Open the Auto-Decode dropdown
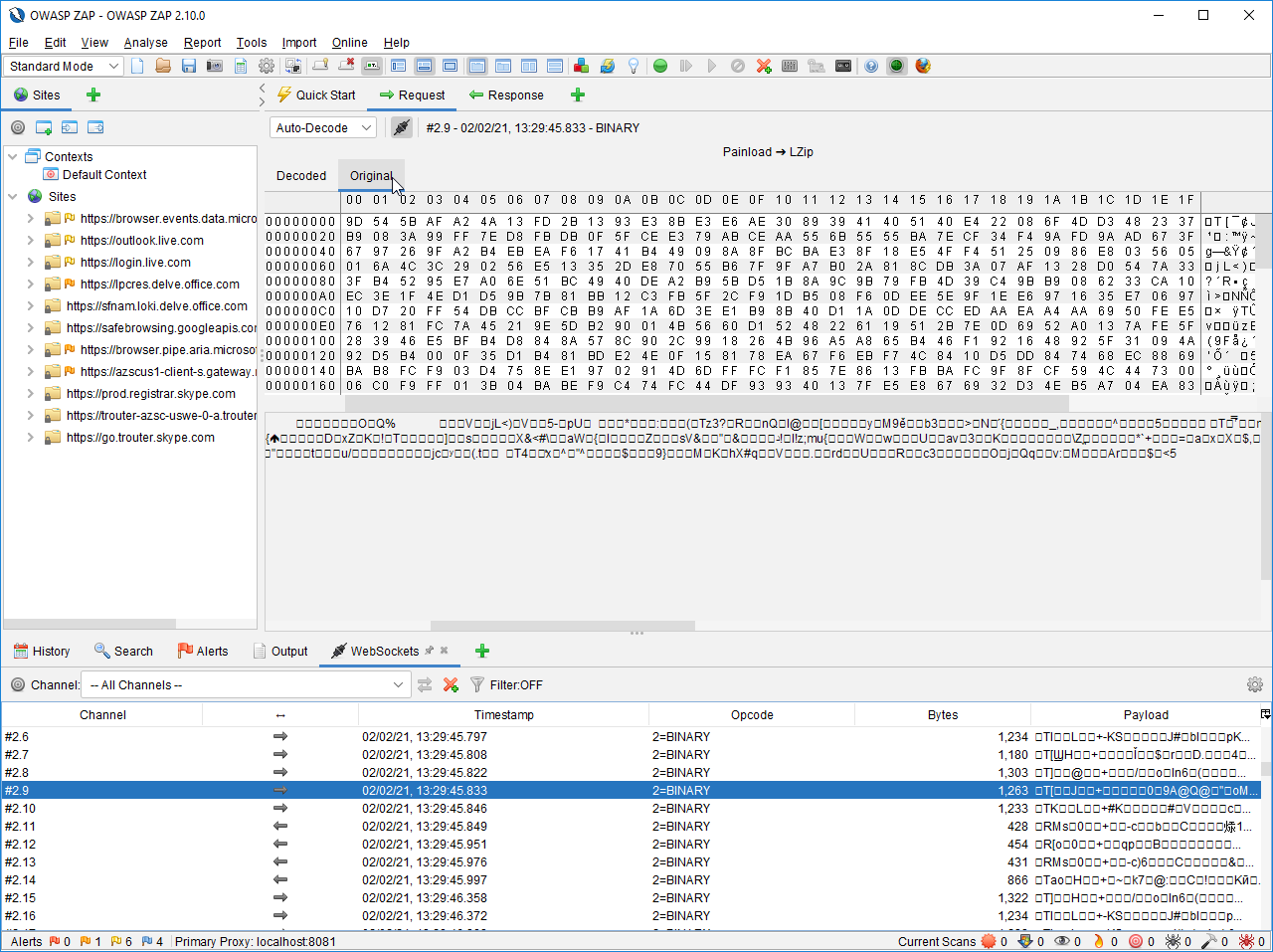Viewport: 1273px width, 952px height. [x=323, y=127]
